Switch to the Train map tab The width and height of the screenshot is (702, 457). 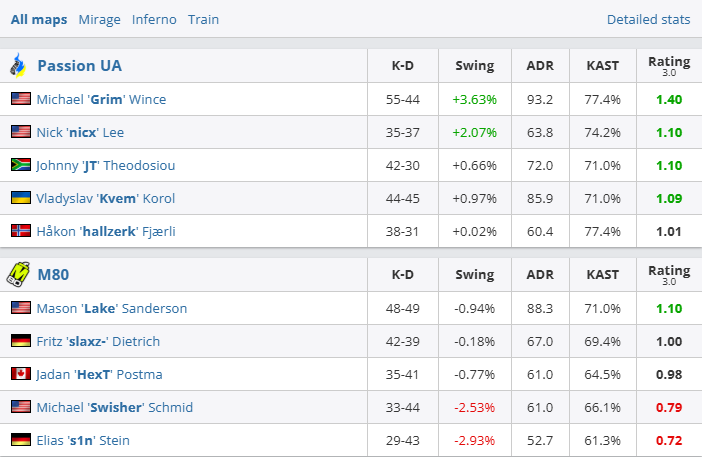click(203, 19)
